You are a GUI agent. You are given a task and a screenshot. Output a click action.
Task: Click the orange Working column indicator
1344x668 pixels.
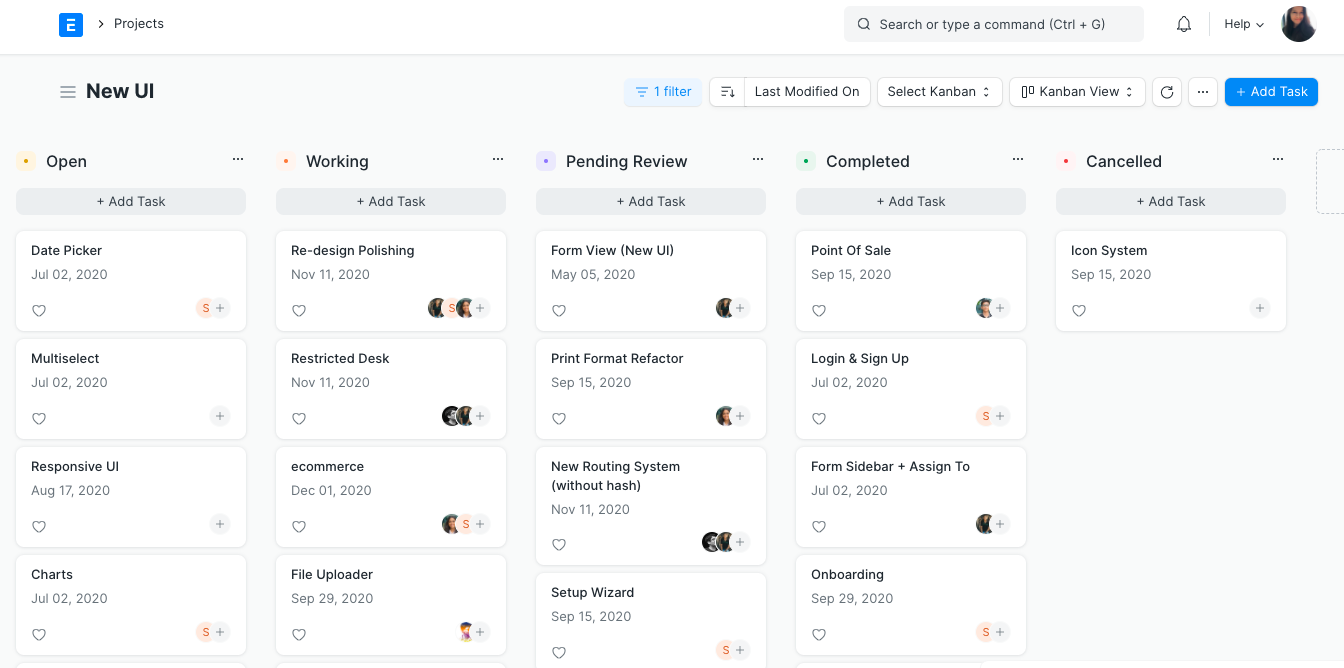[286, 161]
